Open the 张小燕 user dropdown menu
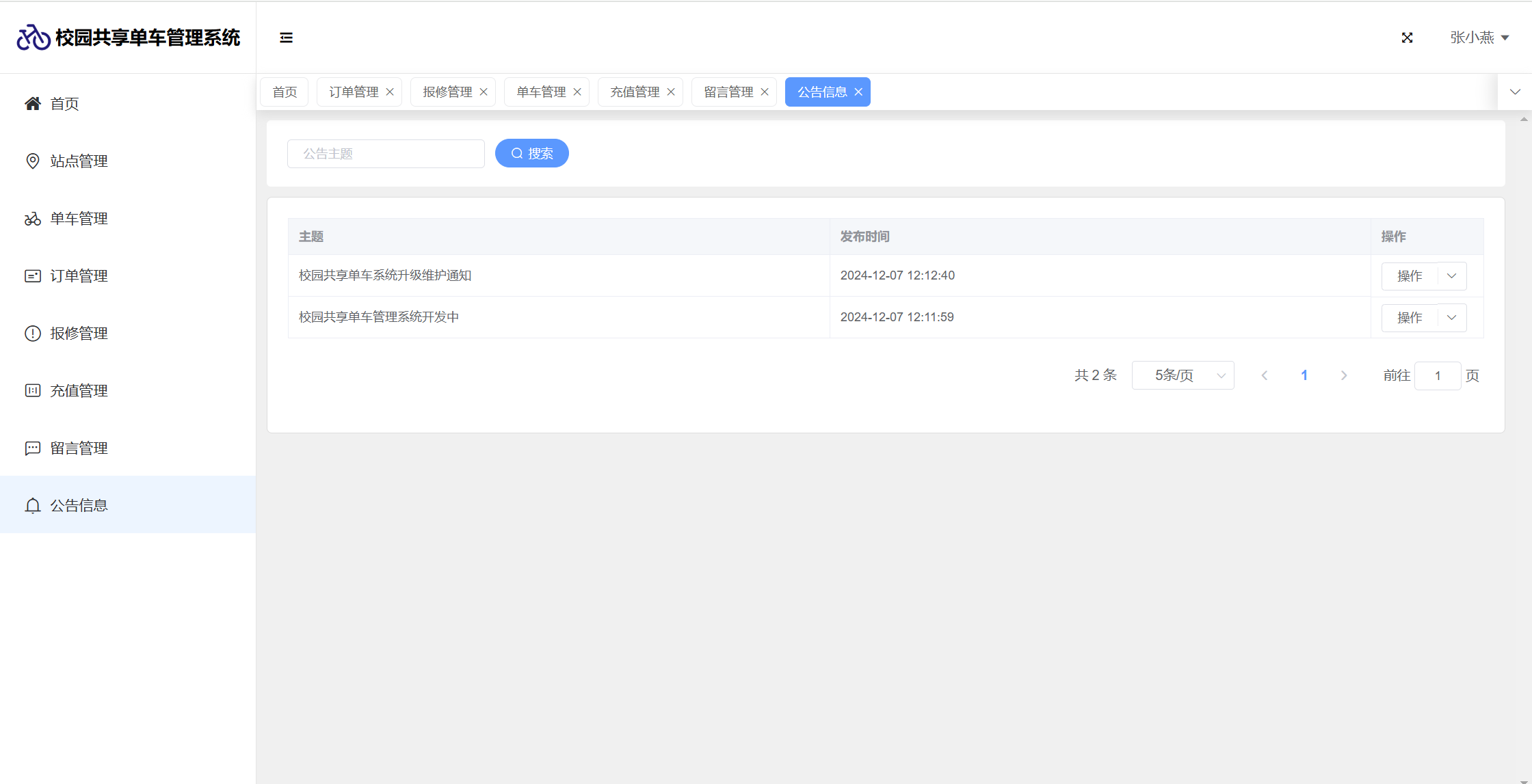Screen dimensions: 1532x784 [x=1479, y=38]
